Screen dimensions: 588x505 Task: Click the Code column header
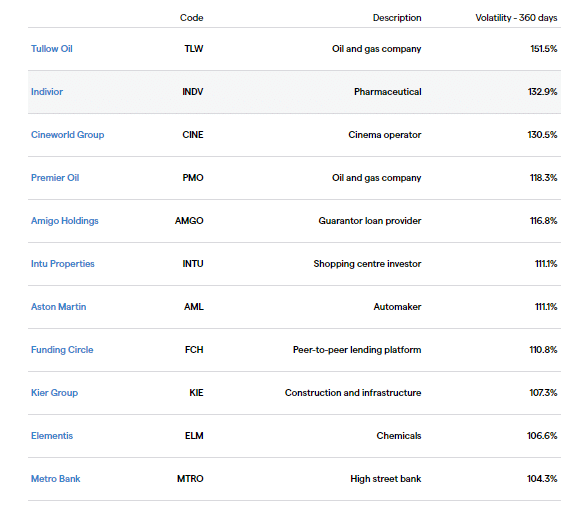[192, 18]
